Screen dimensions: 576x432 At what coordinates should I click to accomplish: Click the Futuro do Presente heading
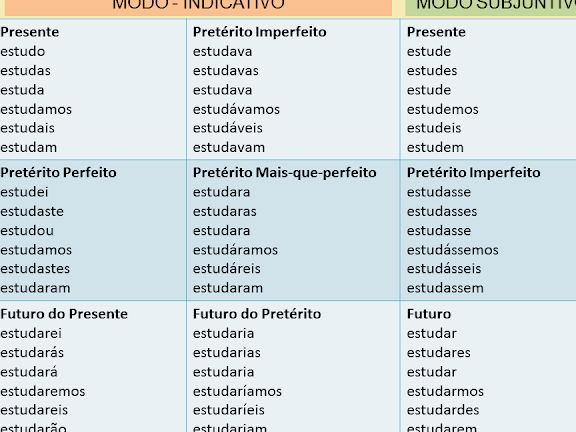click(64, 314)
